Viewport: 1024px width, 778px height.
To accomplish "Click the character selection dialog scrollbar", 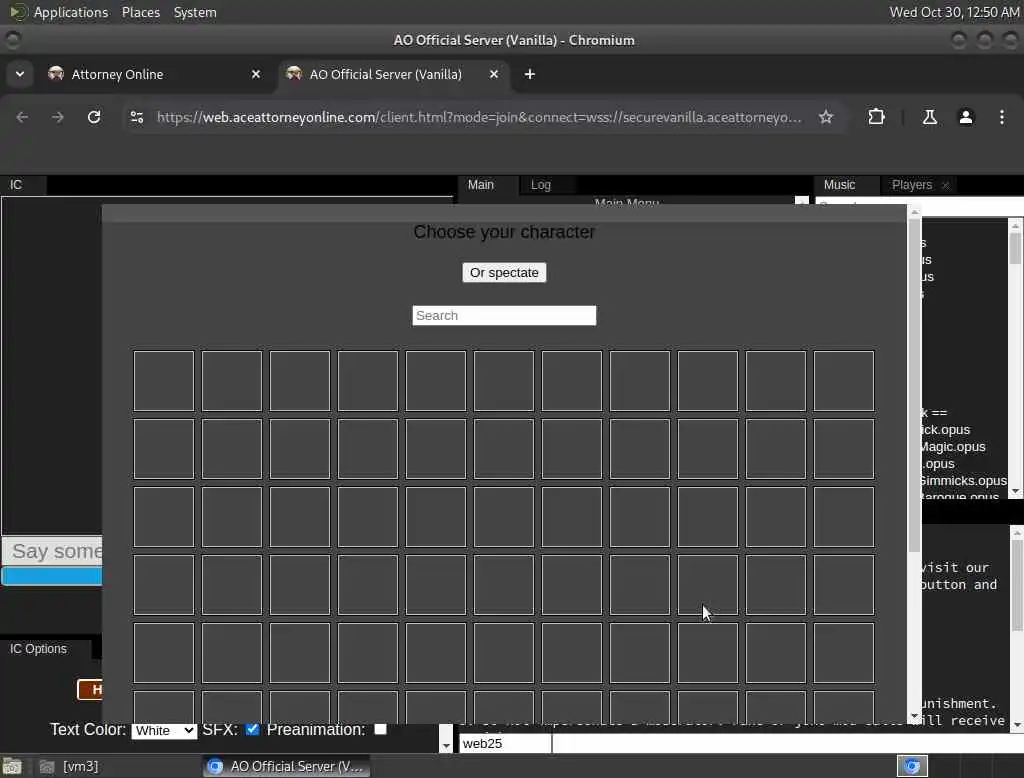I will point(914,385).
